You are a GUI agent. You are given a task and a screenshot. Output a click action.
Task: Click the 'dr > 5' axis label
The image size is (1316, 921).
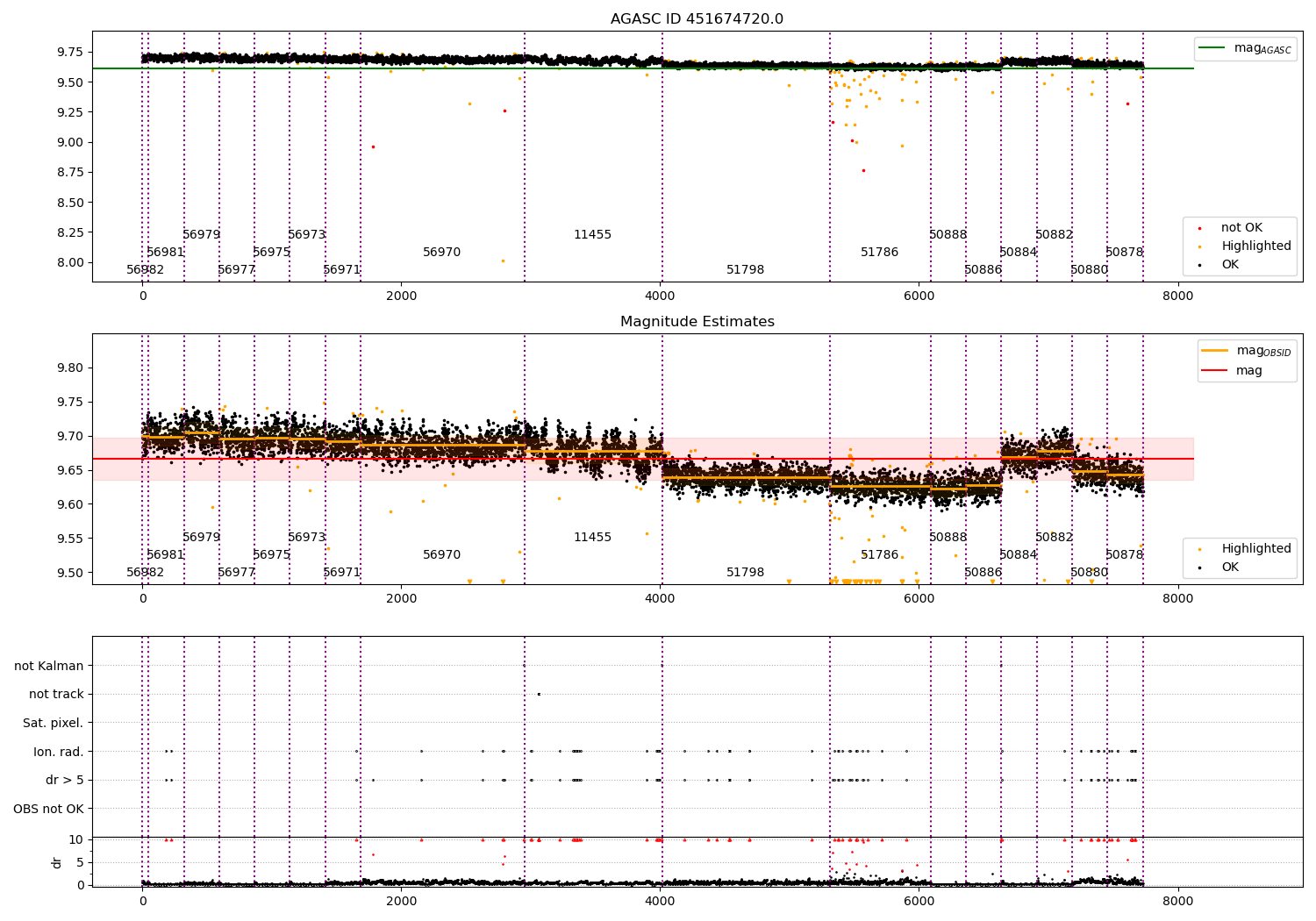coord(65,781)
